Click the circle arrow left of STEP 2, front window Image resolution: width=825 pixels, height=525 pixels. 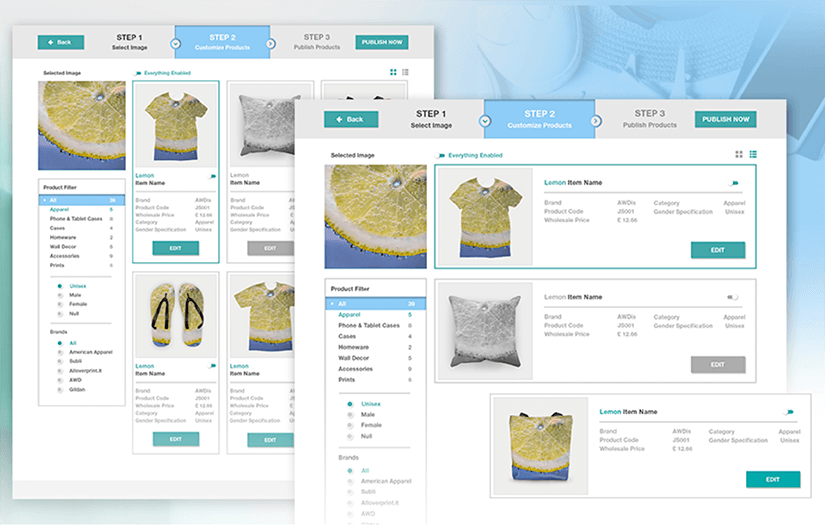click(485, 121)
